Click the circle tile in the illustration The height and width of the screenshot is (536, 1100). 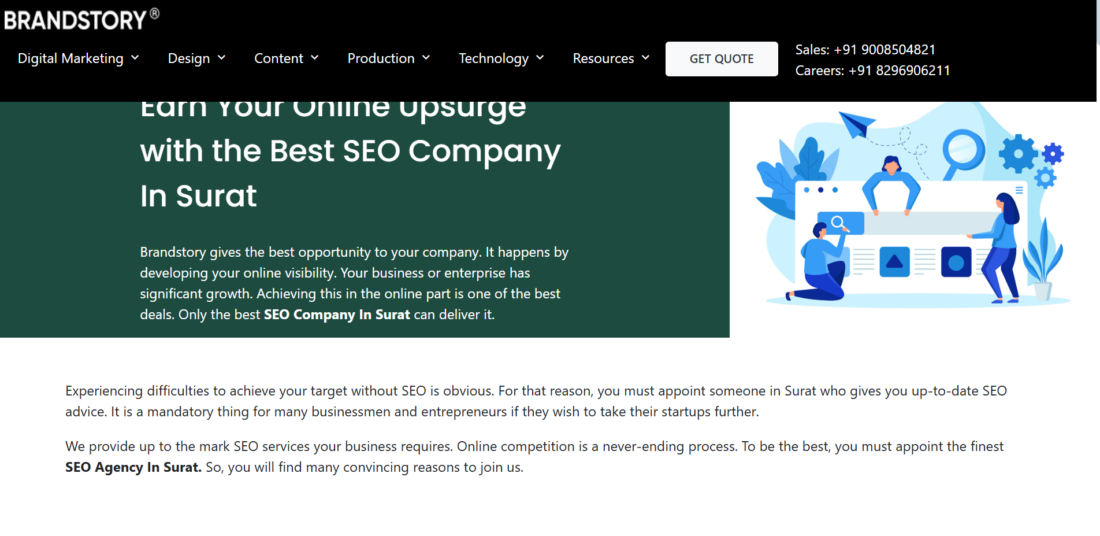coord(956,262)
